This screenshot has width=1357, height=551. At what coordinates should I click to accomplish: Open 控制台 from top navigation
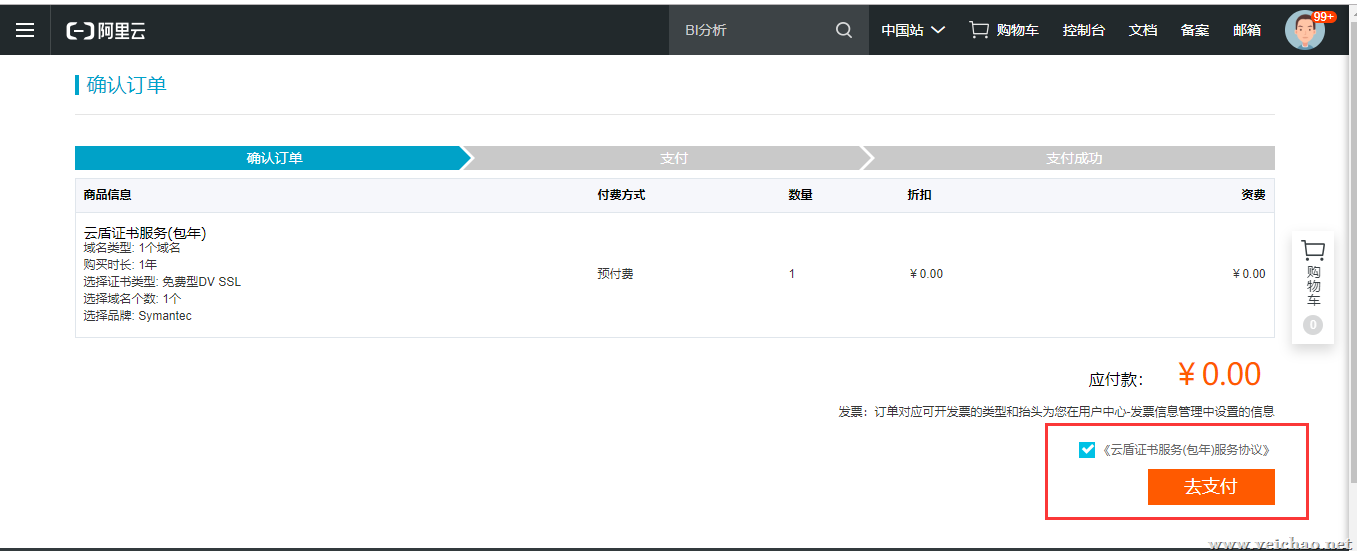click(1084, 30)
